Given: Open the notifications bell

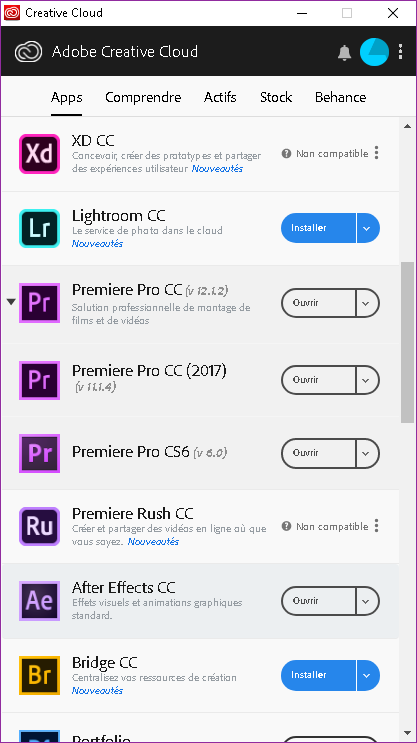Looking at the screenshot, I should 344,52.
